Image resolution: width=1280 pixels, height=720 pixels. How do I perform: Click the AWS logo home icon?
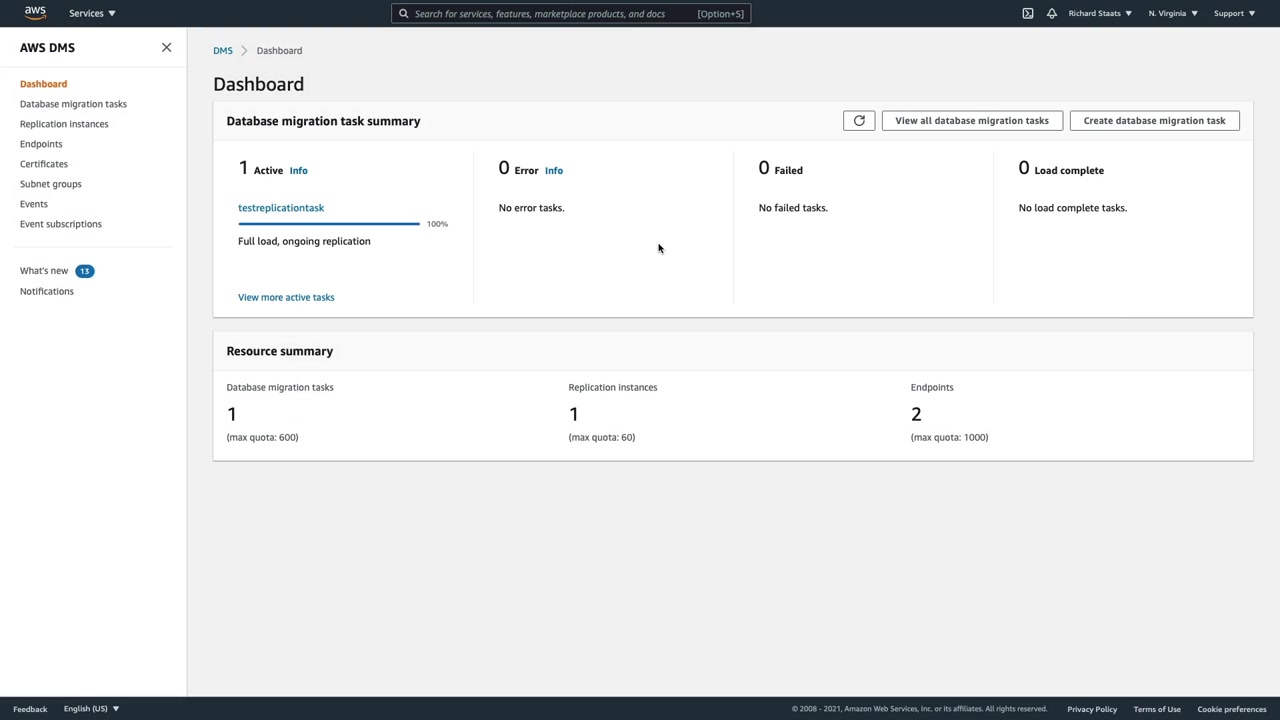(35, 13)
